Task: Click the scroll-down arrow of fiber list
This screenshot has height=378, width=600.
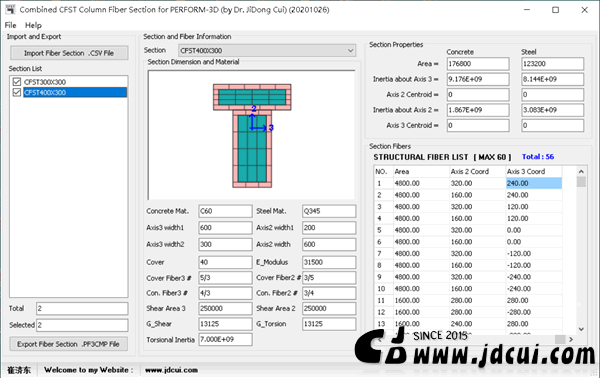Action: pos(581,329)
